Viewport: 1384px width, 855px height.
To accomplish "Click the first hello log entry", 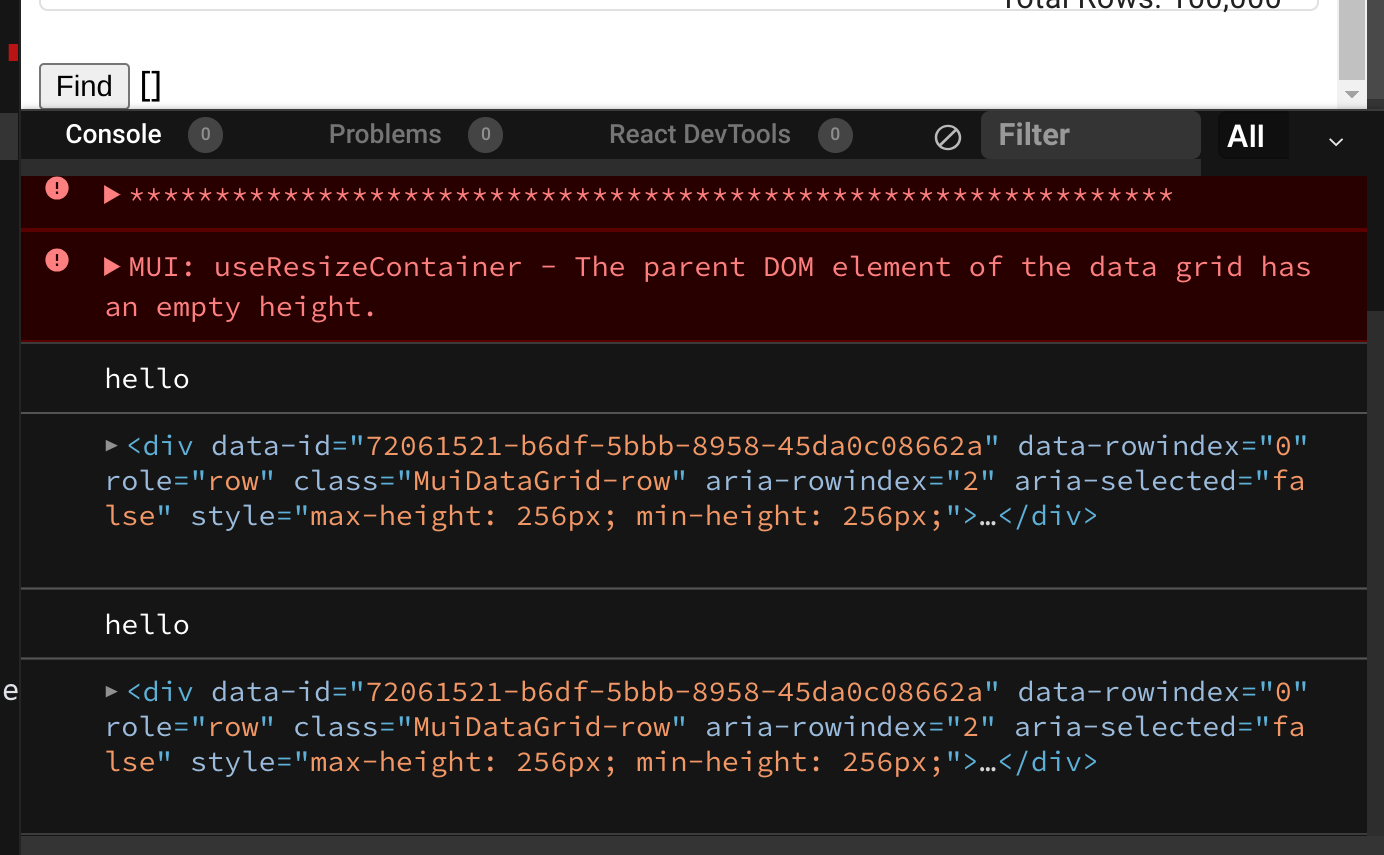I will coord(146,378).
